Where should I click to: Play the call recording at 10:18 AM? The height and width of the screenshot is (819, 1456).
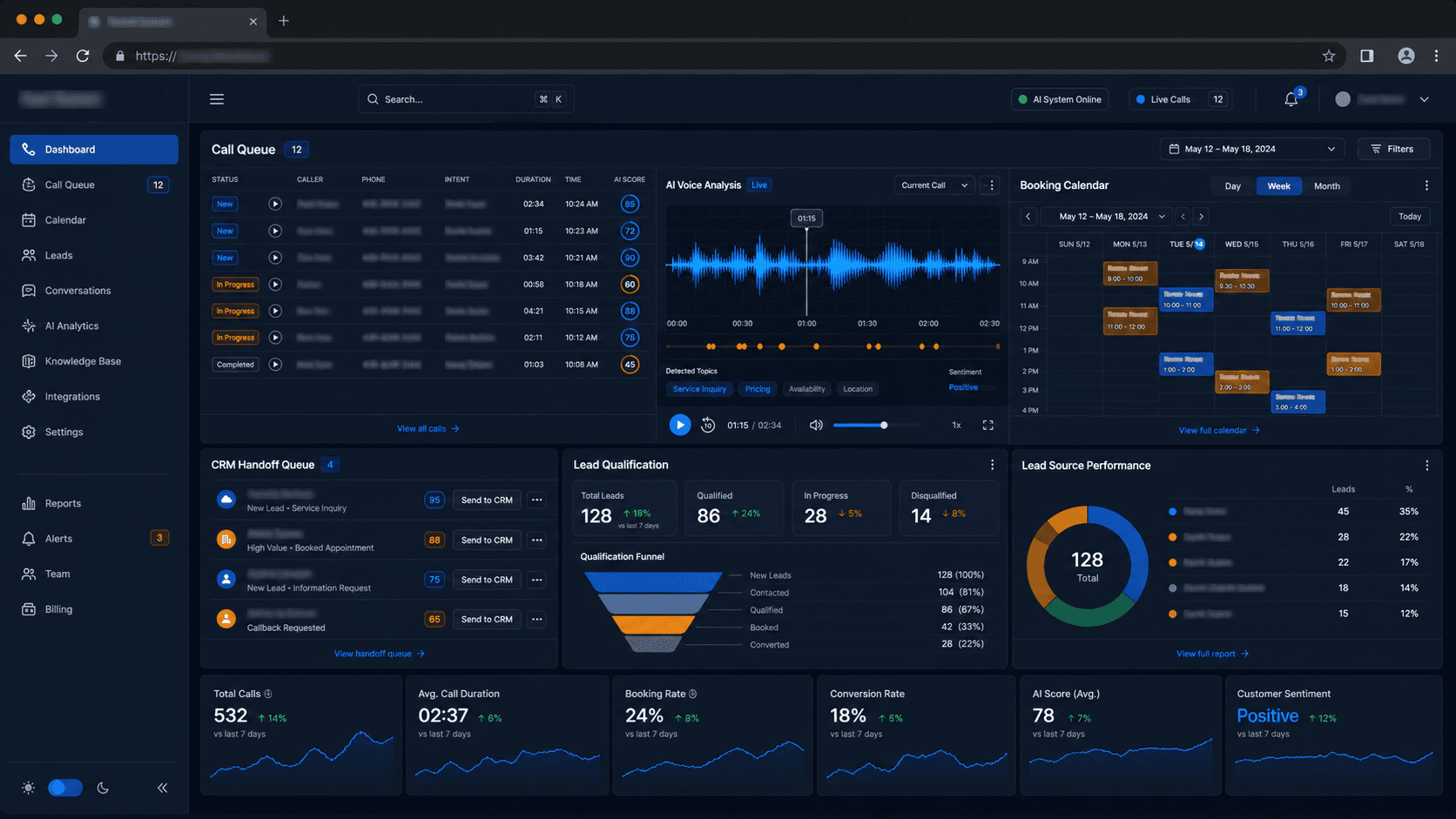click(x=275, y=285)
